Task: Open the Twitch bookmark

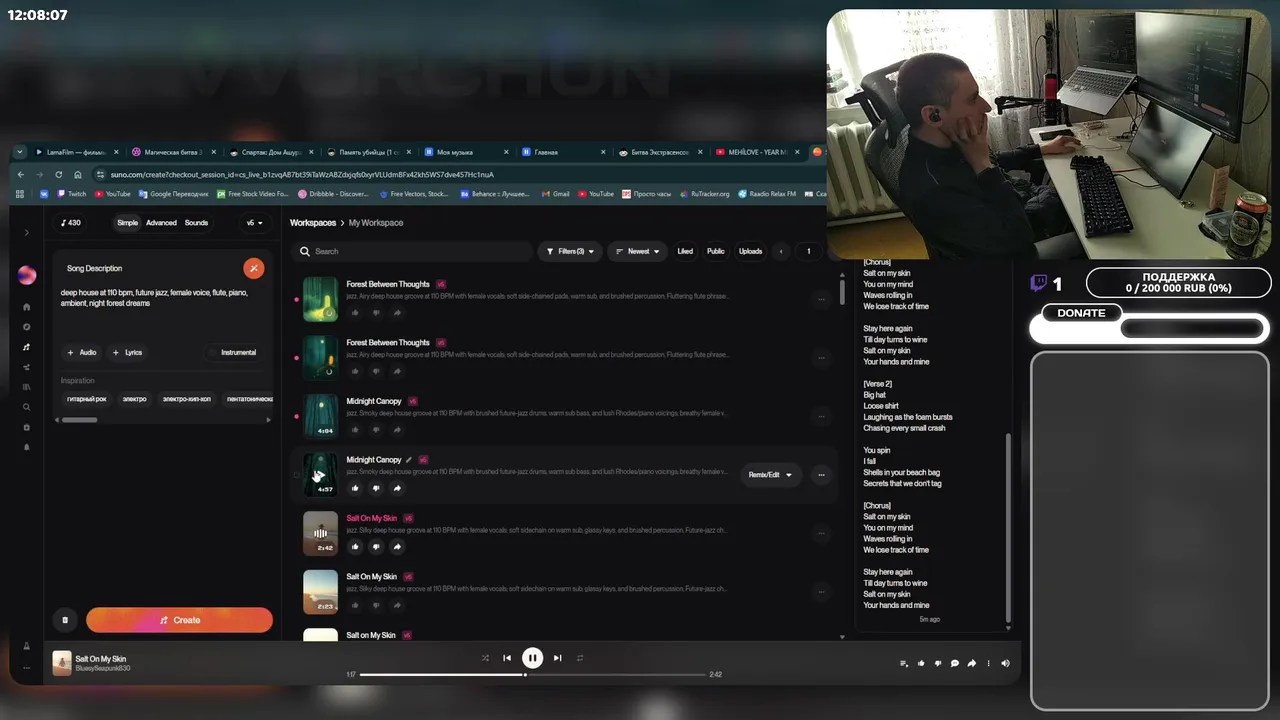Action: click(71, 194)
